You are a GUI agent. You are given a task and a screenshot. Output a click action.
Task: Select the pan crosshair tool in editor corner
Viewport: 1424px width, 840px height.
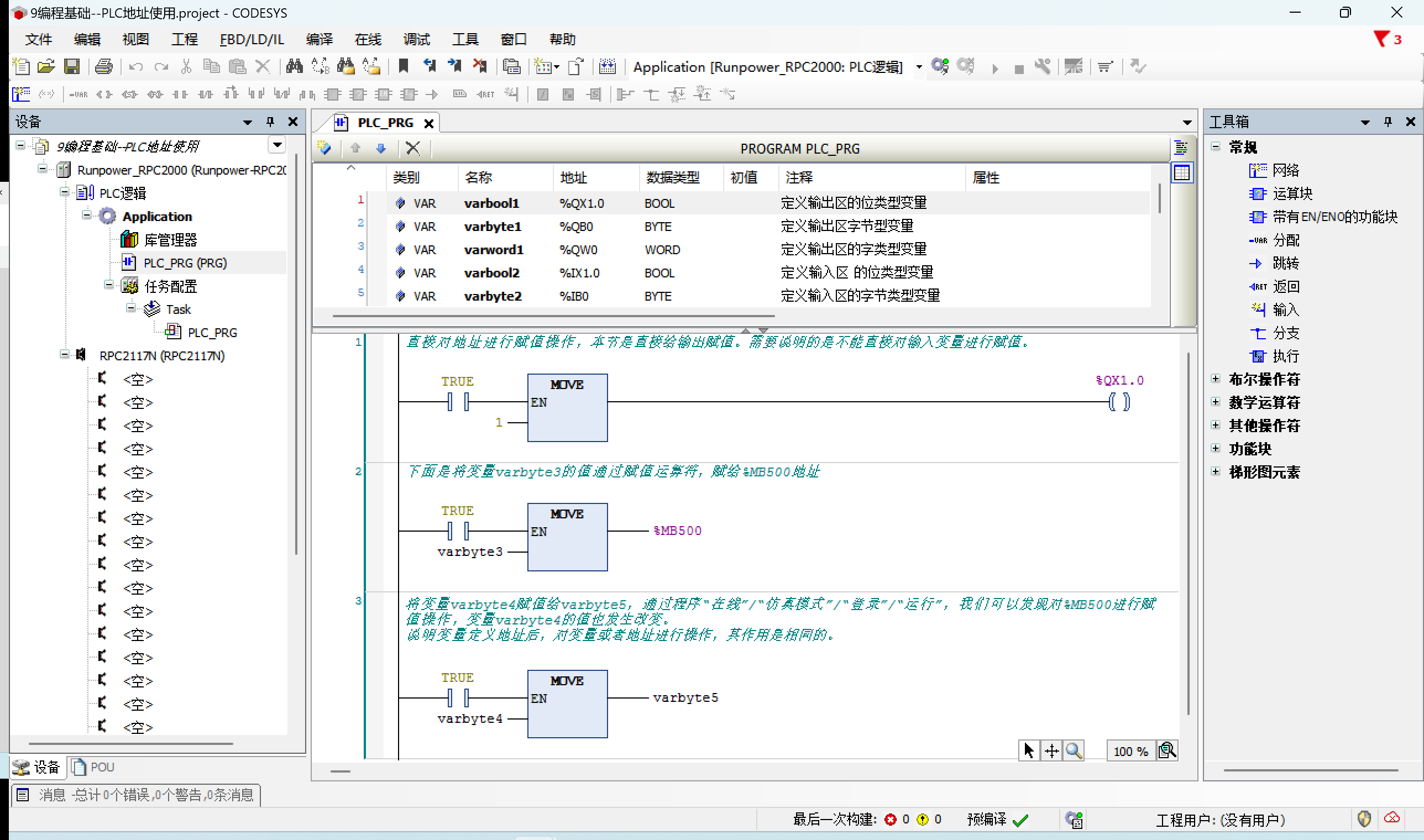pyautogui.click(x=1051, y=751)
